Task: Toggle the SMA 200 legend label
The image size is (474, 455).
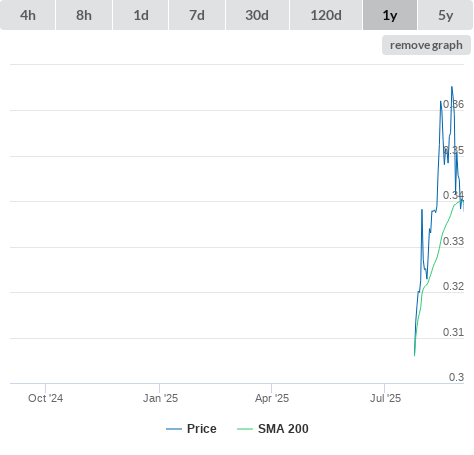Action: pyautogui.click(x=283, y=429)
